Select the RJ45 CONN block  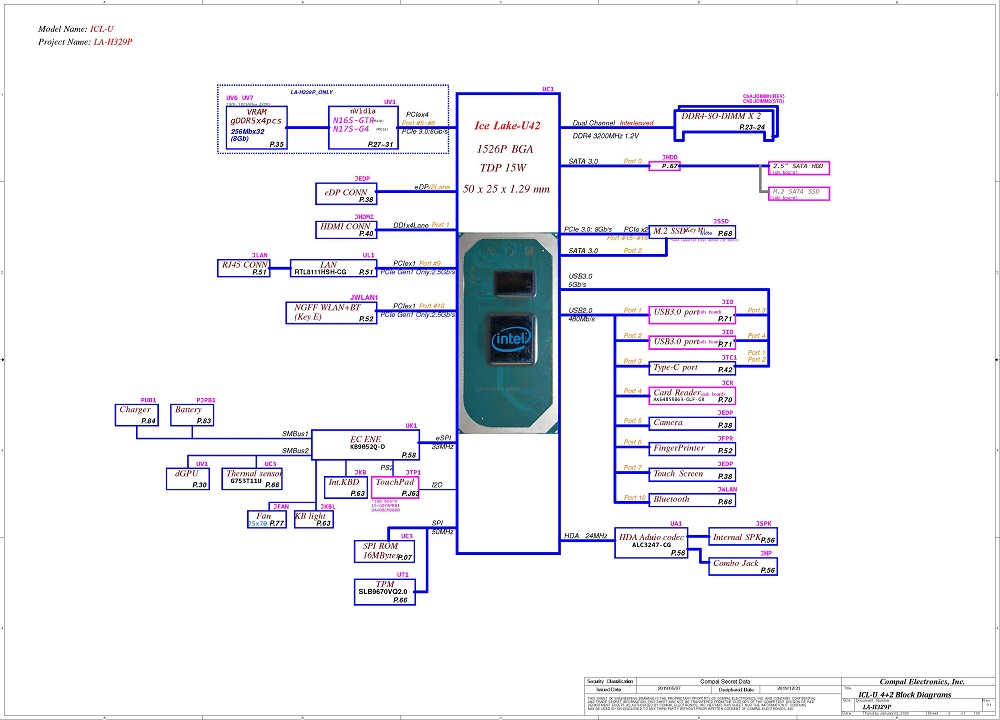point(245,267)
